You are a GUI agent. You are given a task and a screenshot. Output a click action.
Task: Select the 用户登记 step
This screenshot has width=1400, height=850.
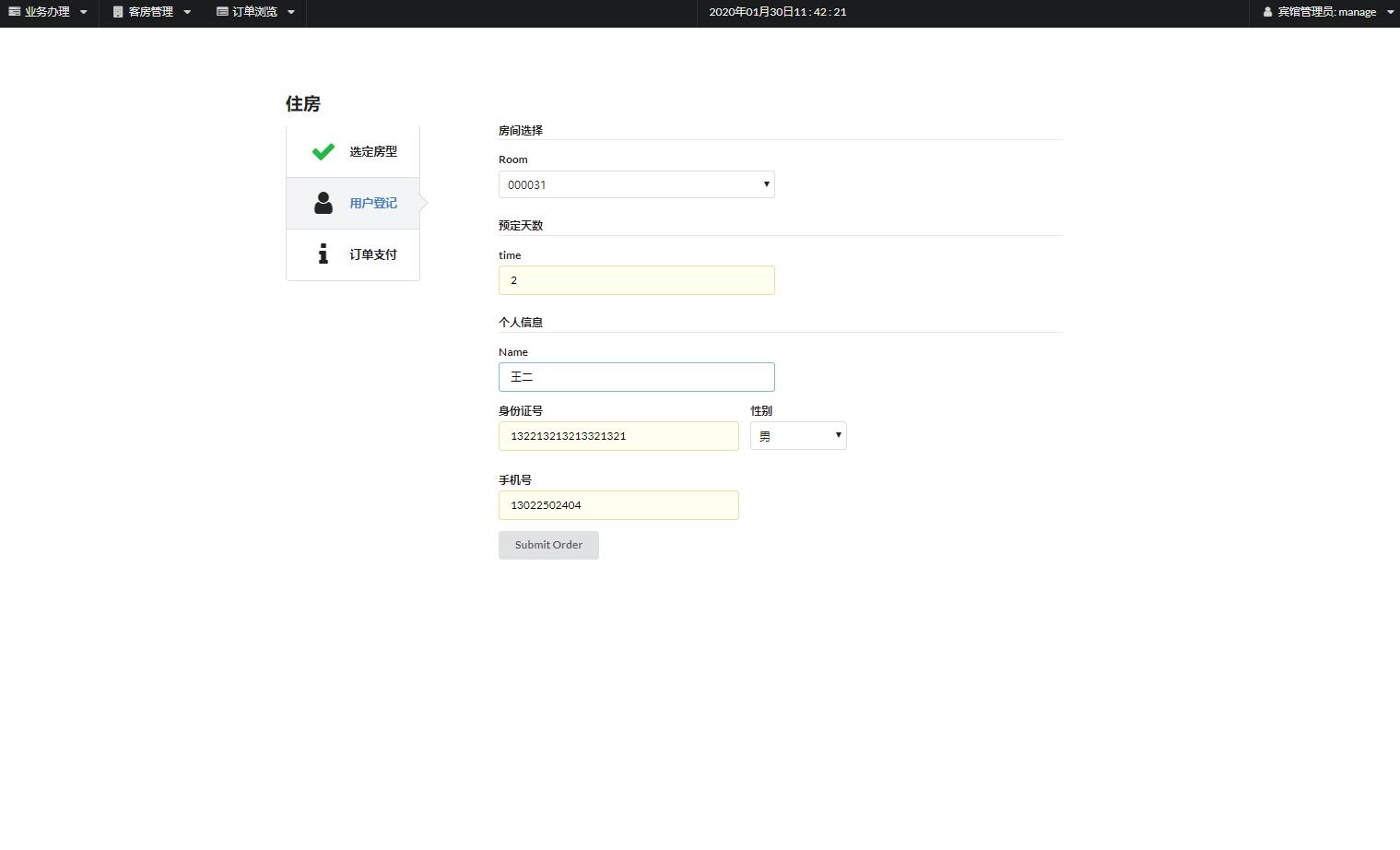click(353, 203)
